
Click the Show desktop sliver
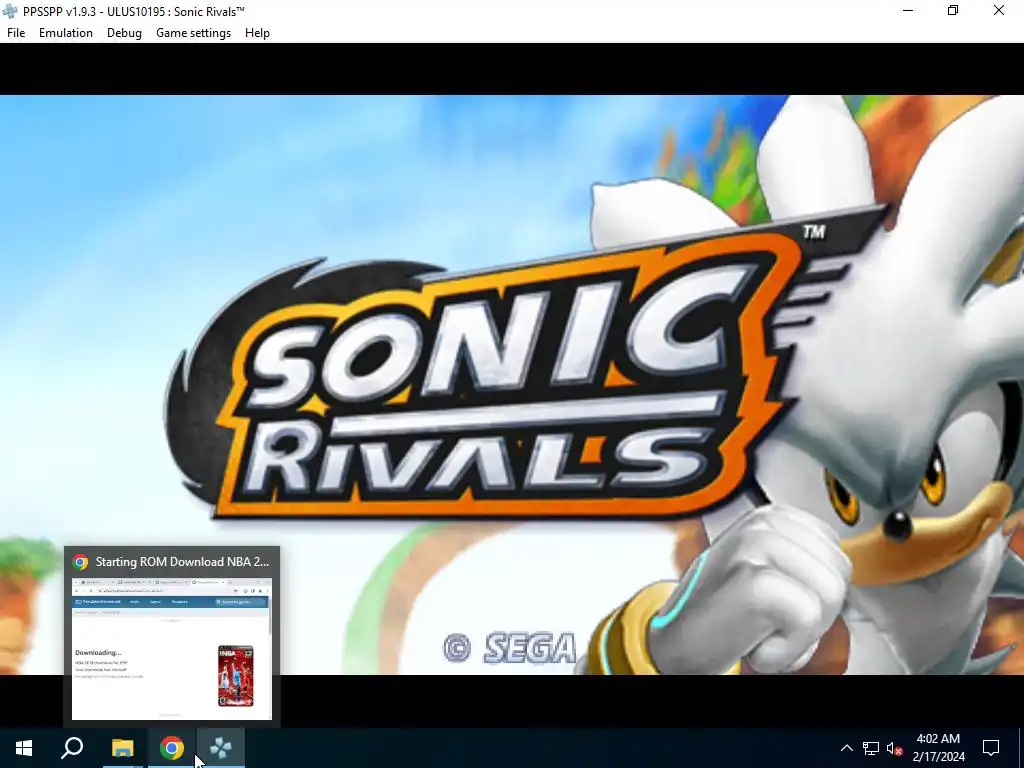pyautogui.click(x=1021, y=748)
